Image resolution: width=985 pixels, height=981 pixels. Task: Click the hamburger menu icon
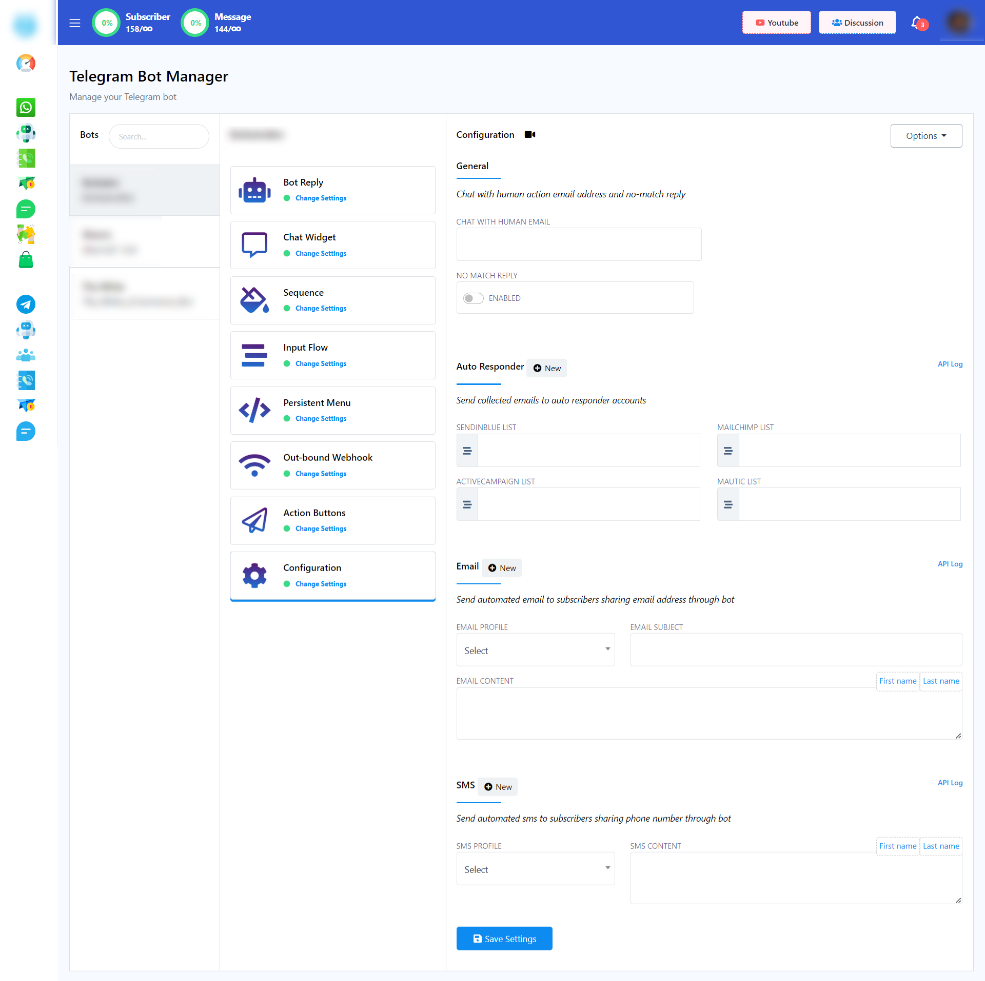tap(75, 23)
